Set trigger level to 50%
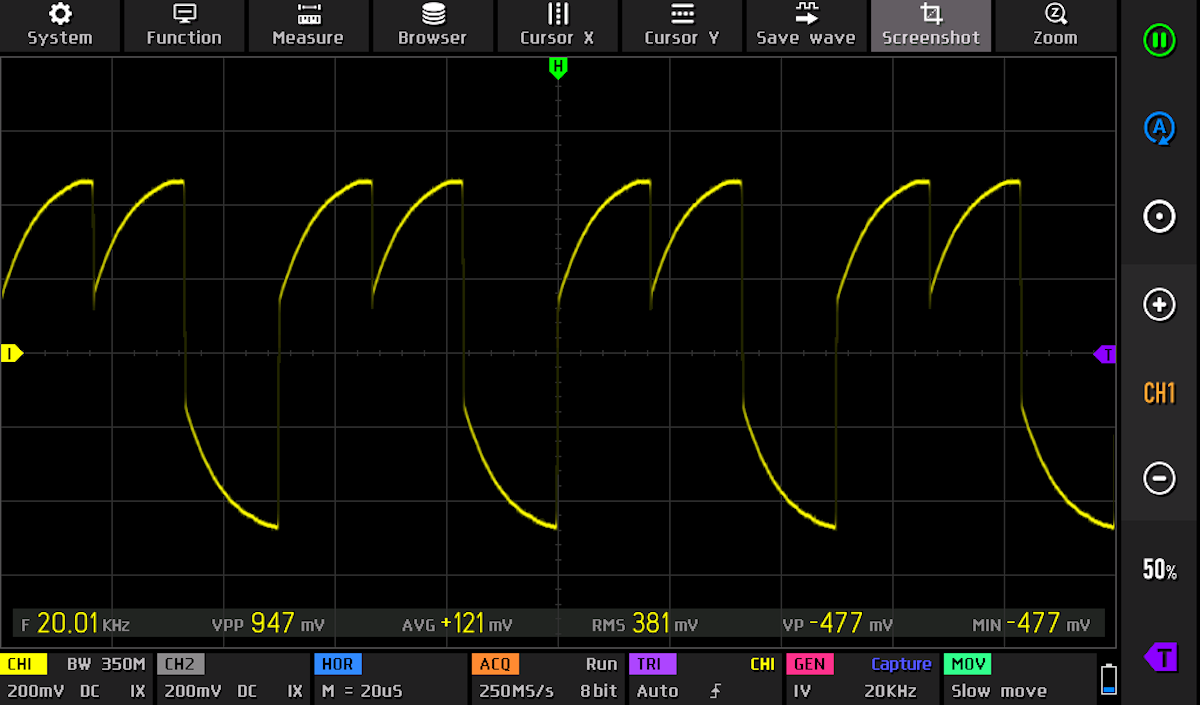The image size is (1200, 705). pos(1159,570)
